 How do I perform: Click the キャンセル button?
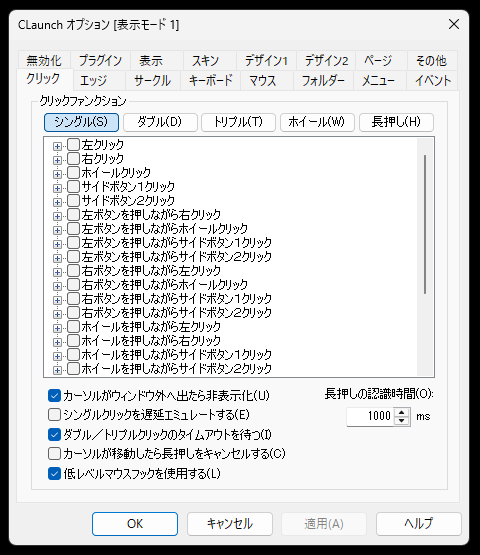pyautogui.click(x=230, y=524)
